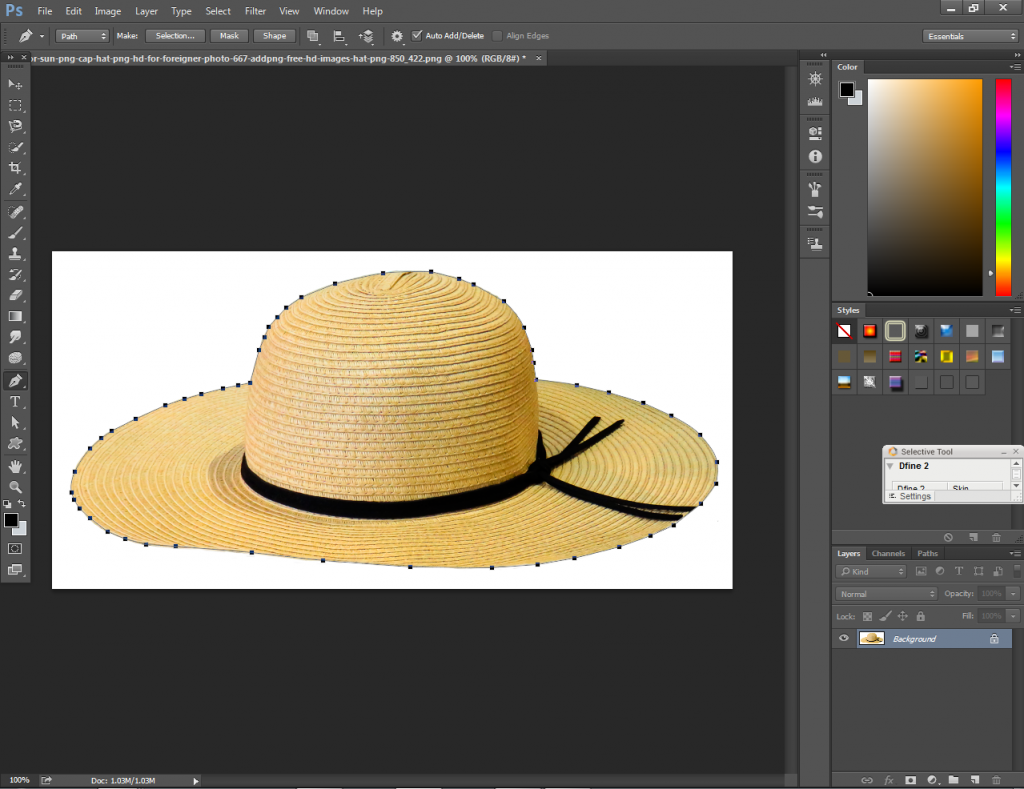Open the Essentials workspace dropdown

coord(970,36)
